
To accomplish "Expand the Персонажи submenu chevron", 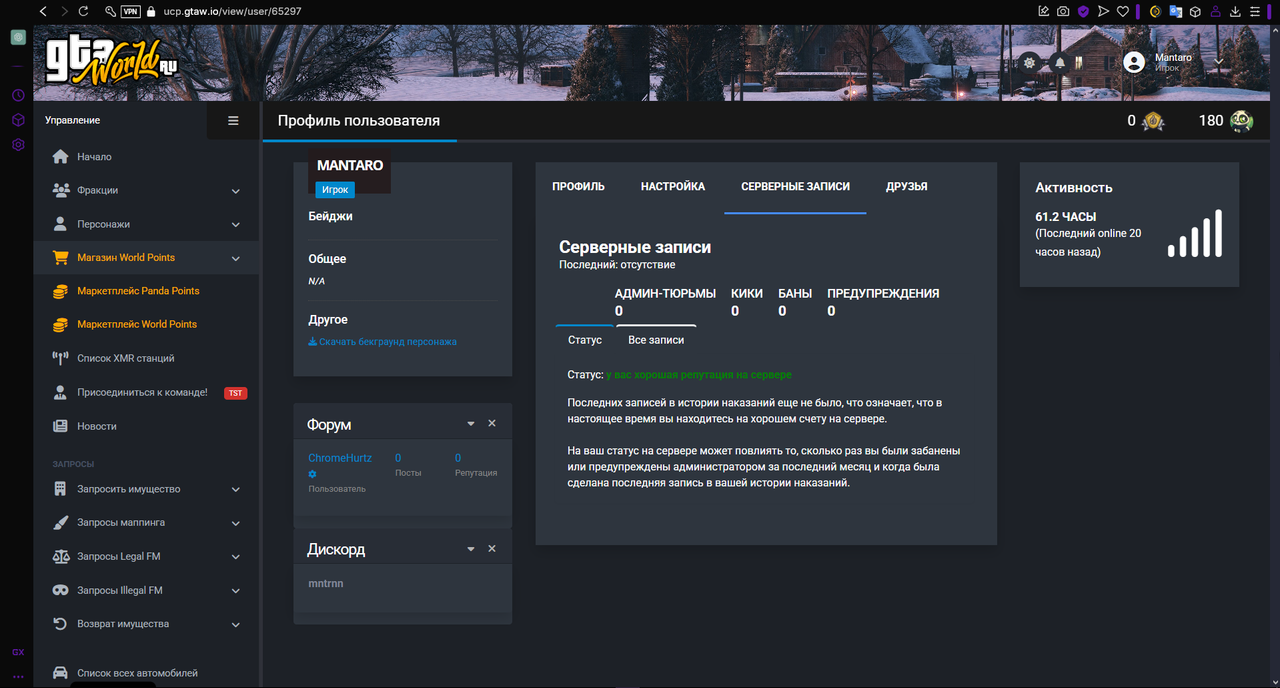I will [x=236, y=225].
